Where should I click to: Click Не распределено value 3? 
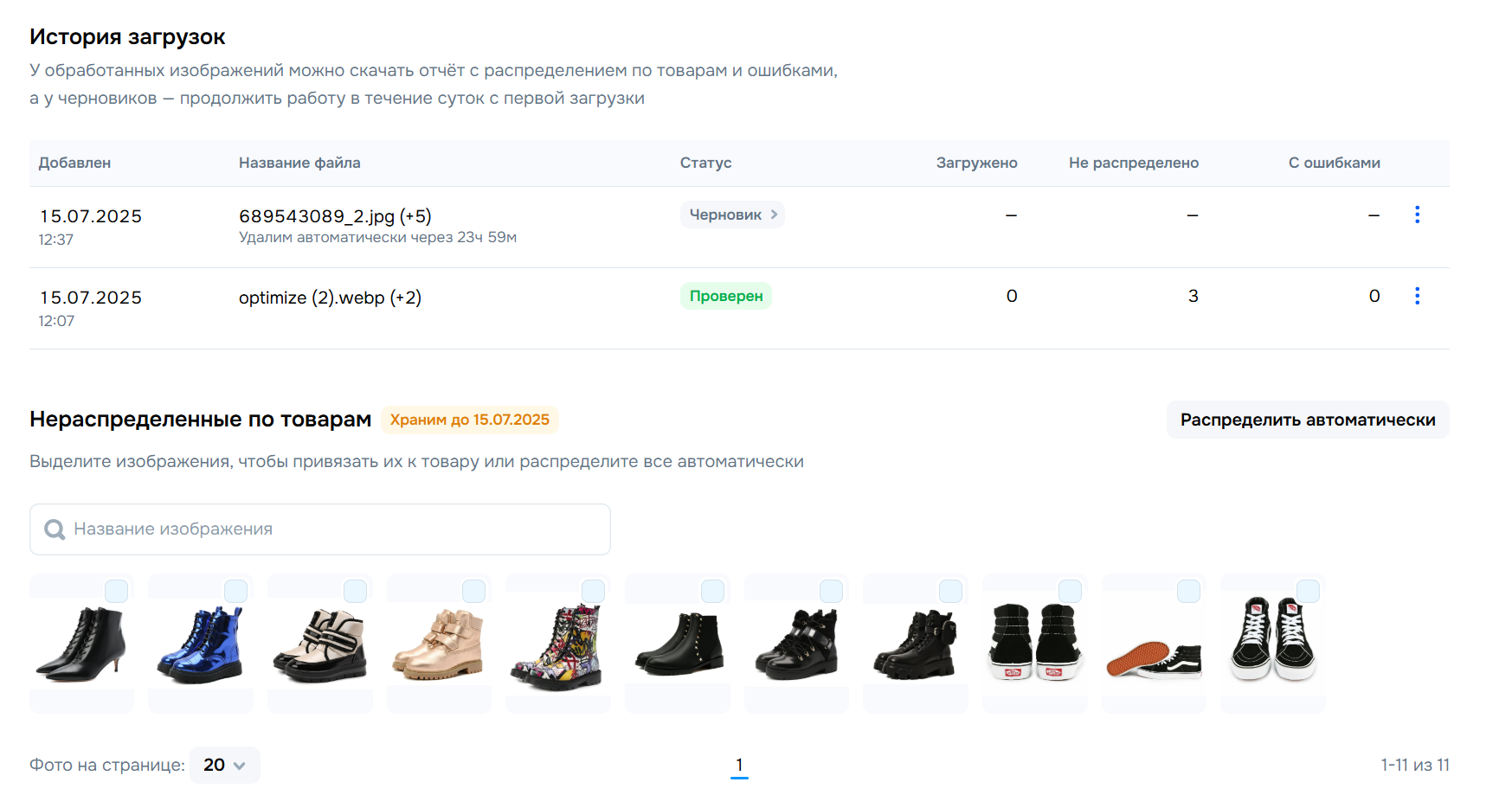pyautogui.click(x=1193, y=296)
